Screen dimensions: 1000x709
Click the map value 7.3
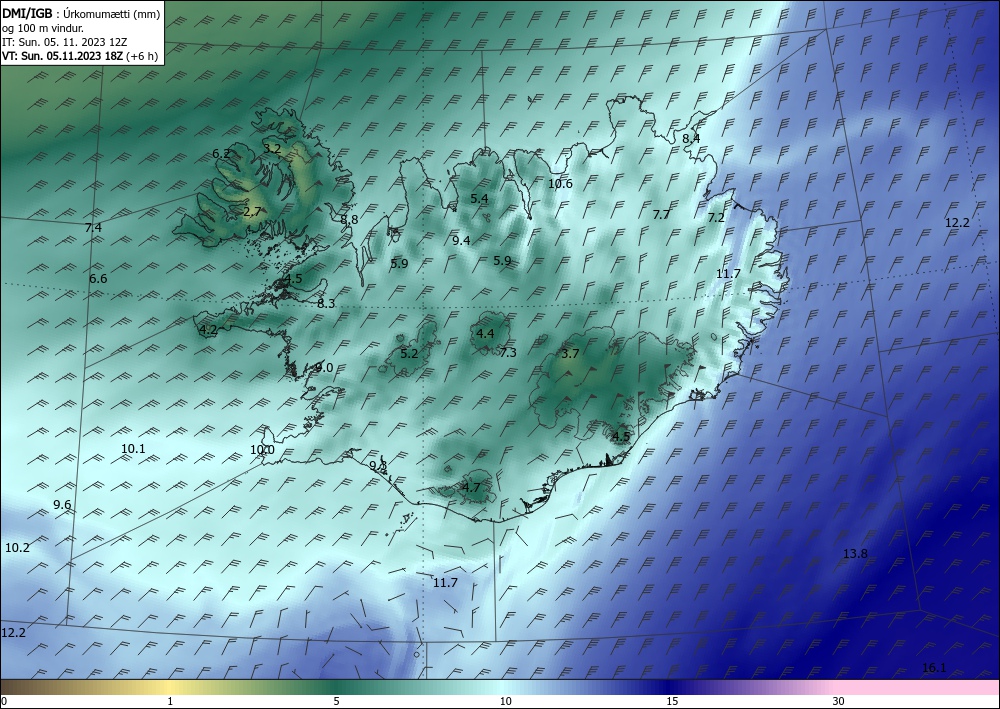pyautogui.click(x=508, y=352)
